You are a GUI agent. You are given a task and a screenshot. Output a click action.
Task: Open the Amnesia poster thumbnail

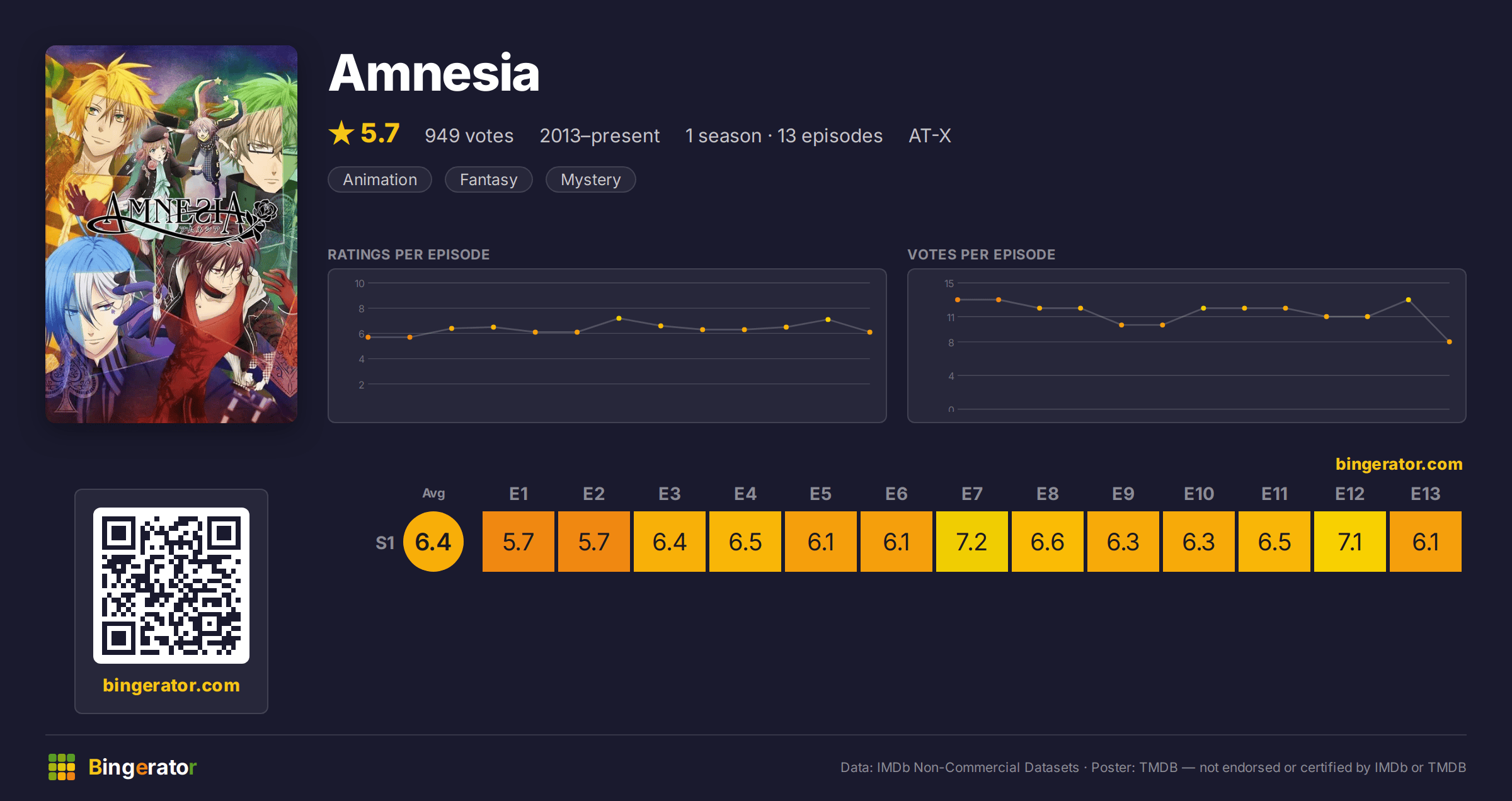click(x=171, y=234)
